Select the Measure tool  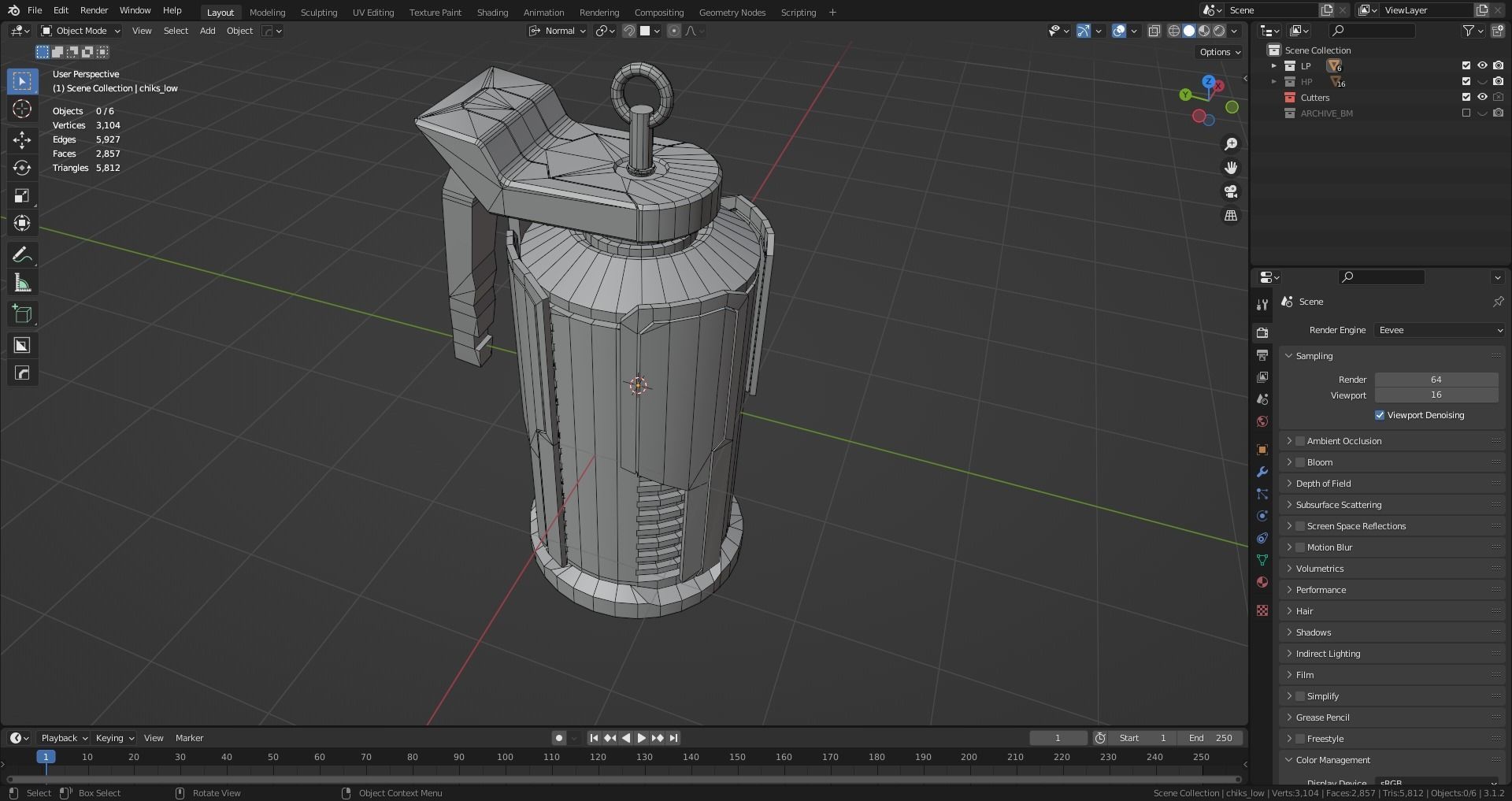tap(22, 283)
